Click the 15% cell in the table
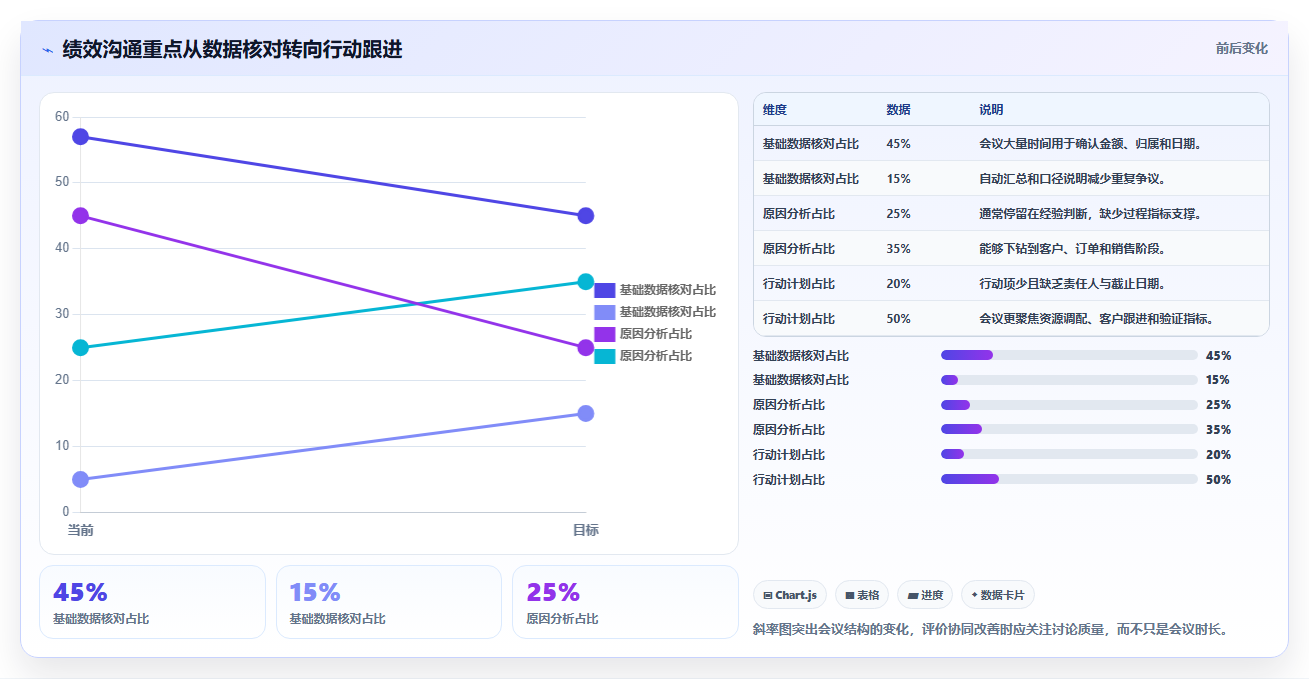 point(898,179)
